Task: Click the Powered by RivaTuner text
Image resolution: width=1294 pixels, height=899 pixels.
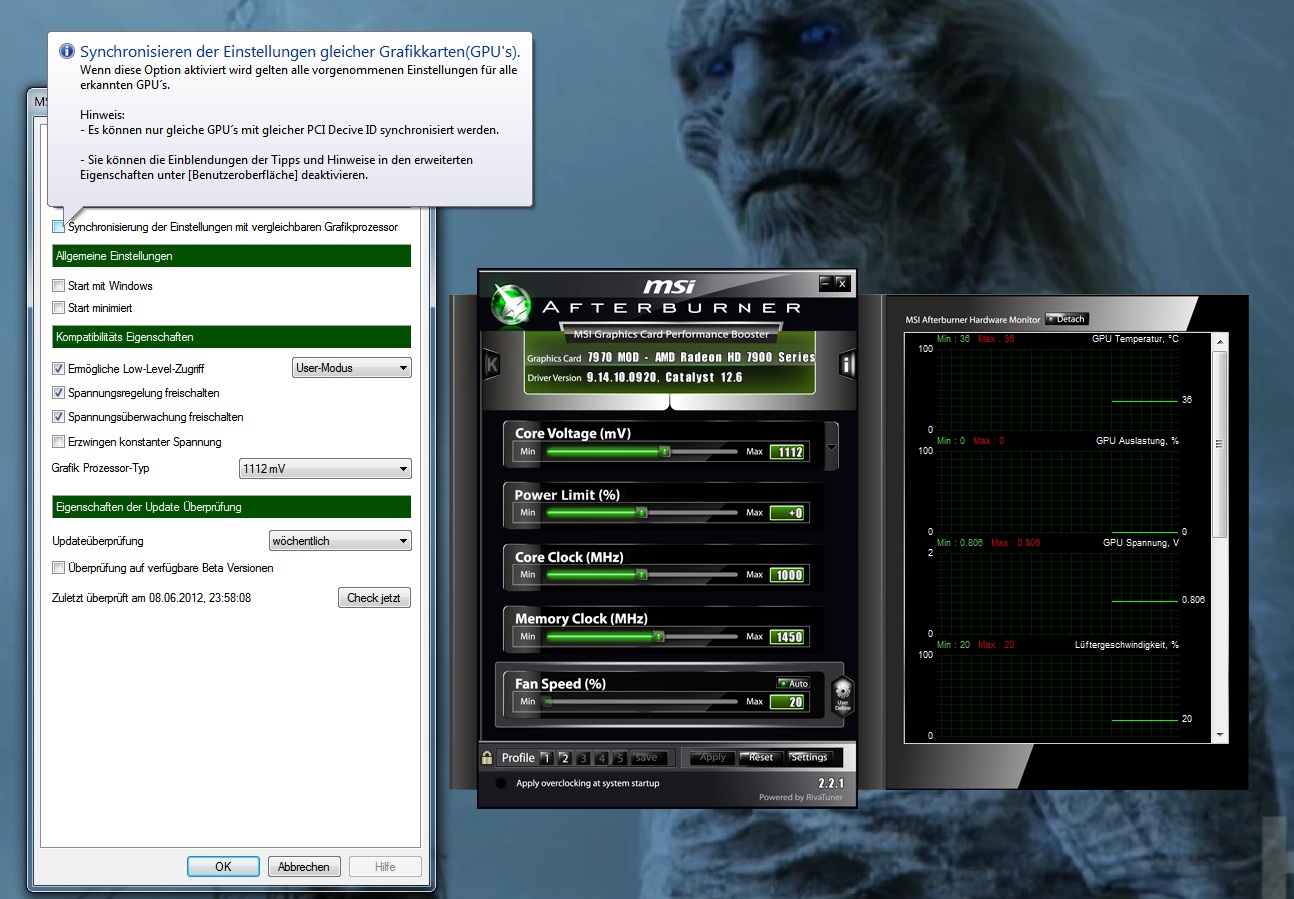Action: [x=800, y=797]
